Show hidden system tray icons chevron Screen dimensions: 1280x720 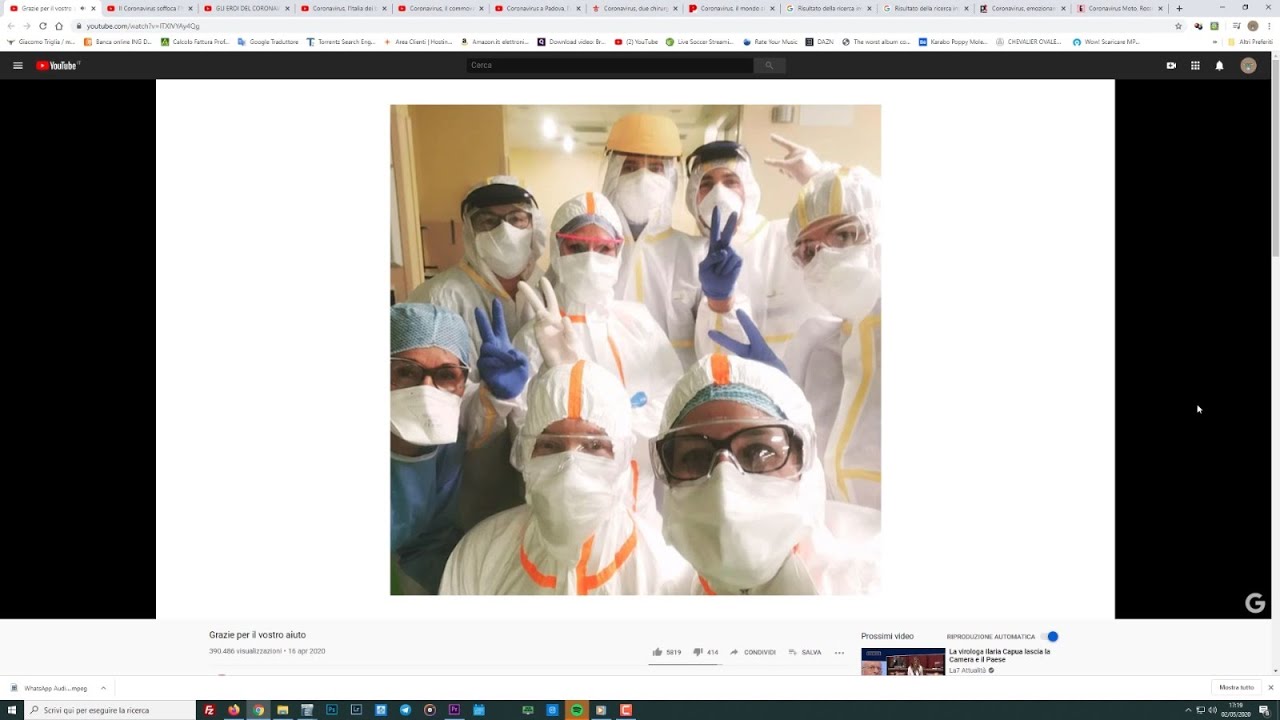click(x=1188, y=710)
